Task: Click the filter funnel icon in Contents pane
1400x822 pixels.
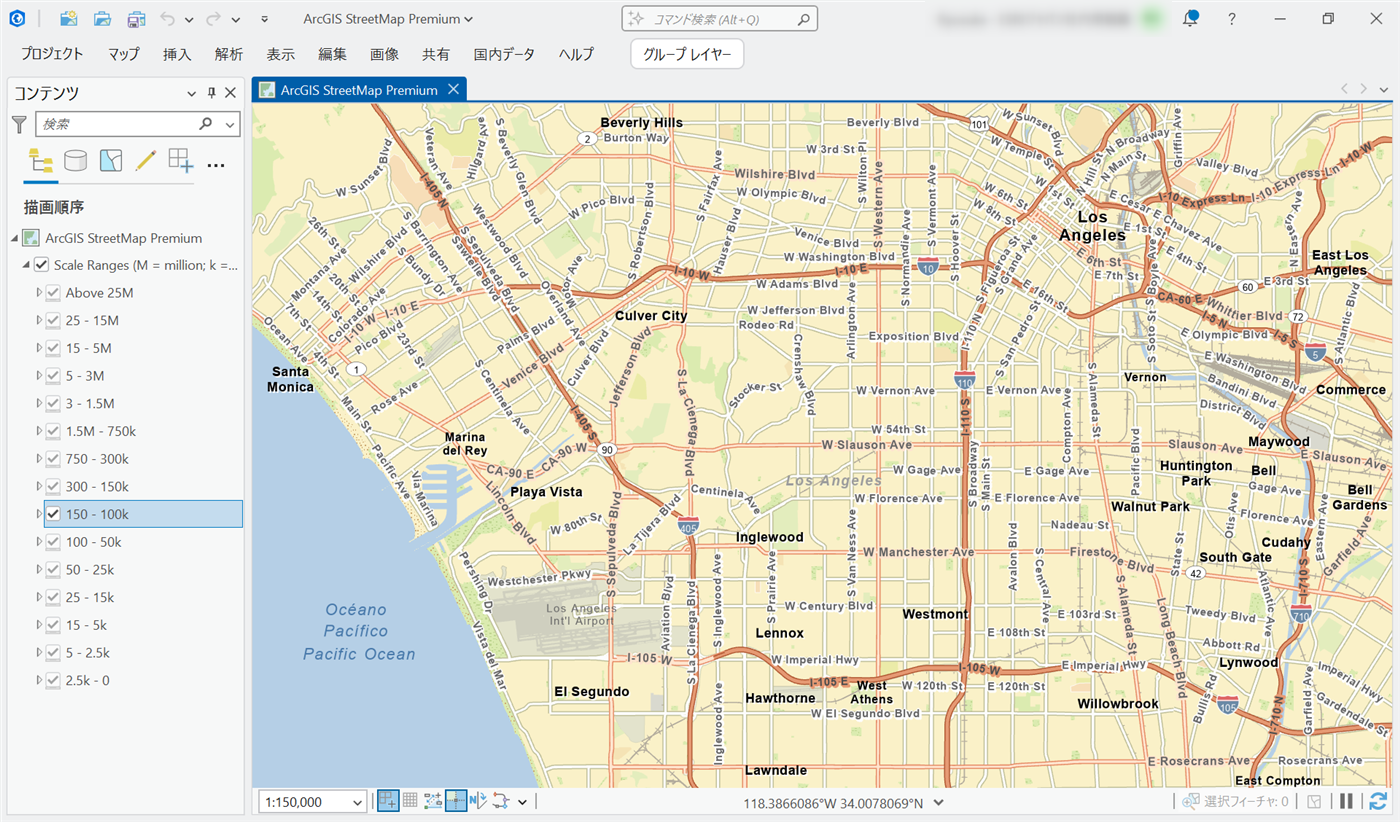Action: 19,124
